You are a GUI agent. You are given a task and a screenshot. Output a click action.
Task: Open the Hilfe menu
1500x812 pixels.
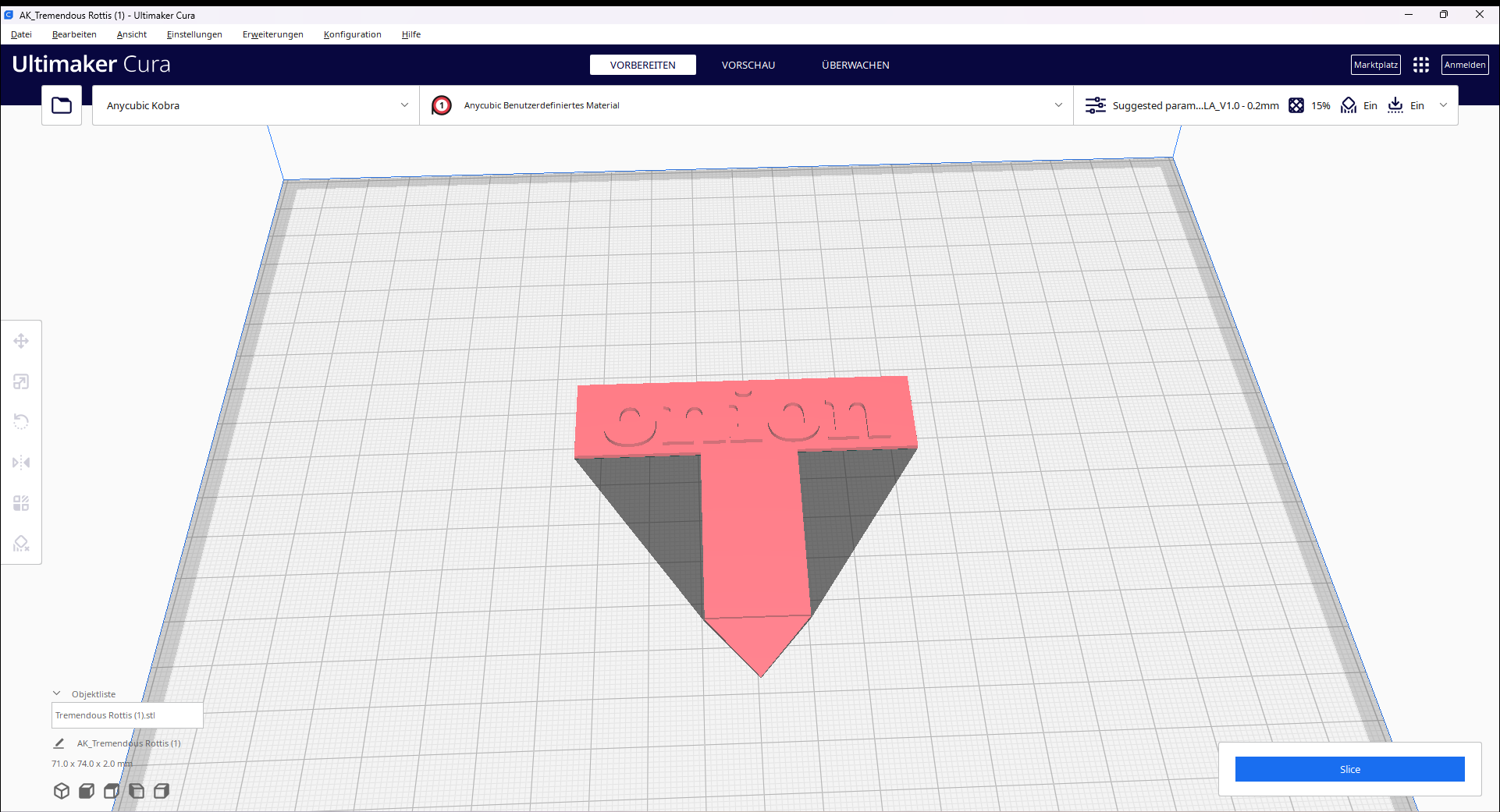point(411,34)
